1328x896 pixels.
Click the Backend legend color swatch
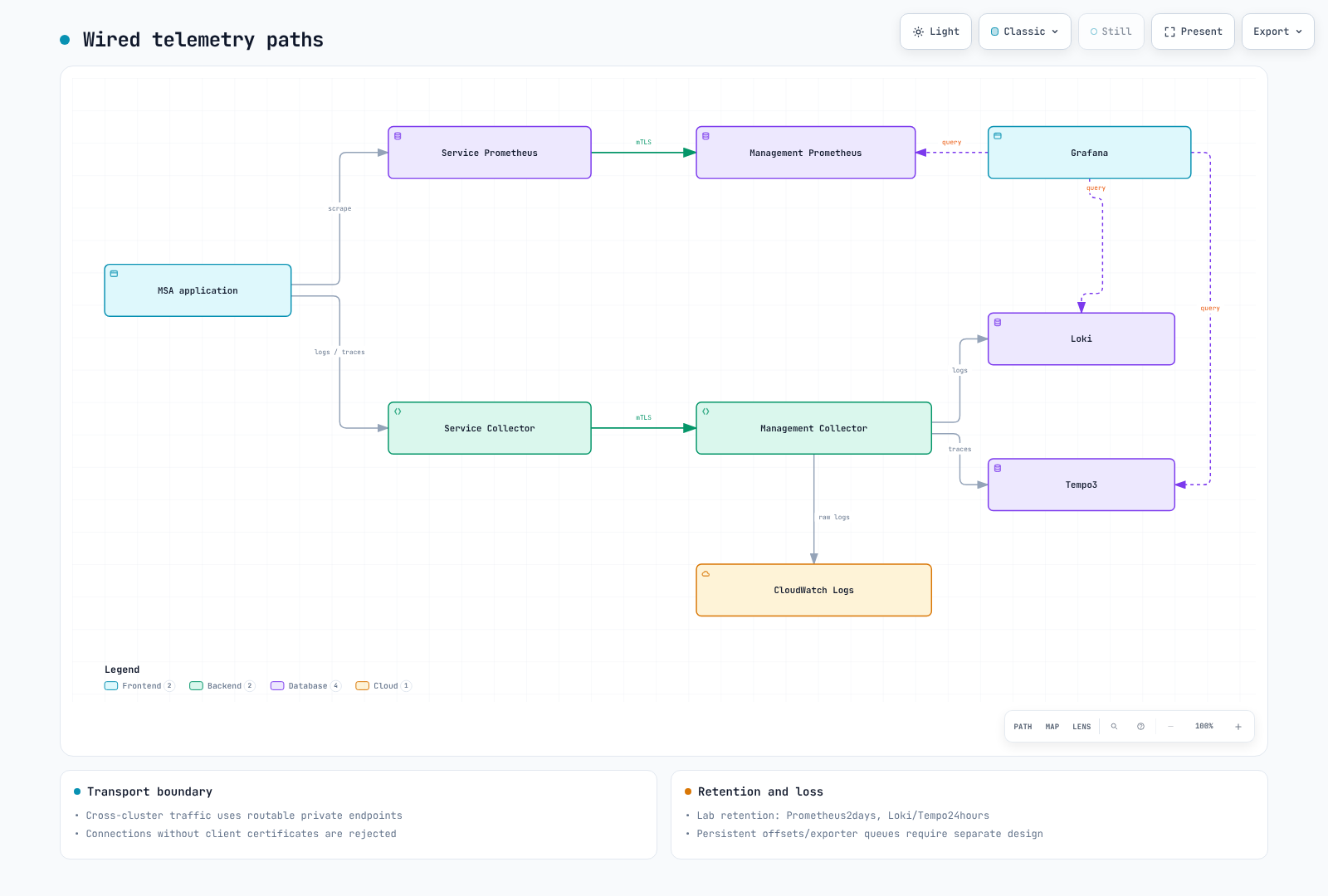pyautogui.click(x=196, y=686)
